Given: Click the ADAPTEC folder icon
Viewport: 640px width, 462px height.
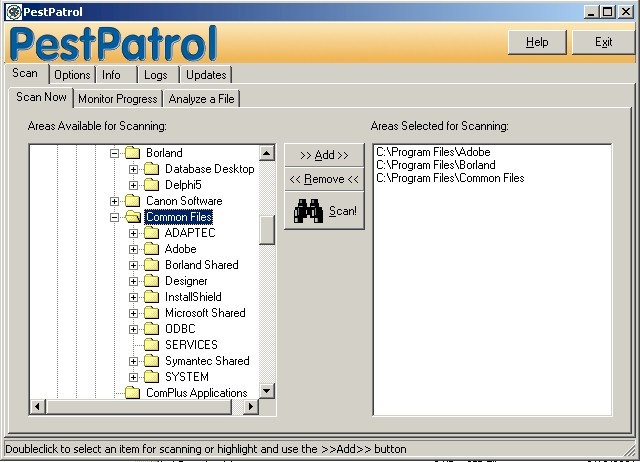Looking at the screenshot, I should coord(151,233).
